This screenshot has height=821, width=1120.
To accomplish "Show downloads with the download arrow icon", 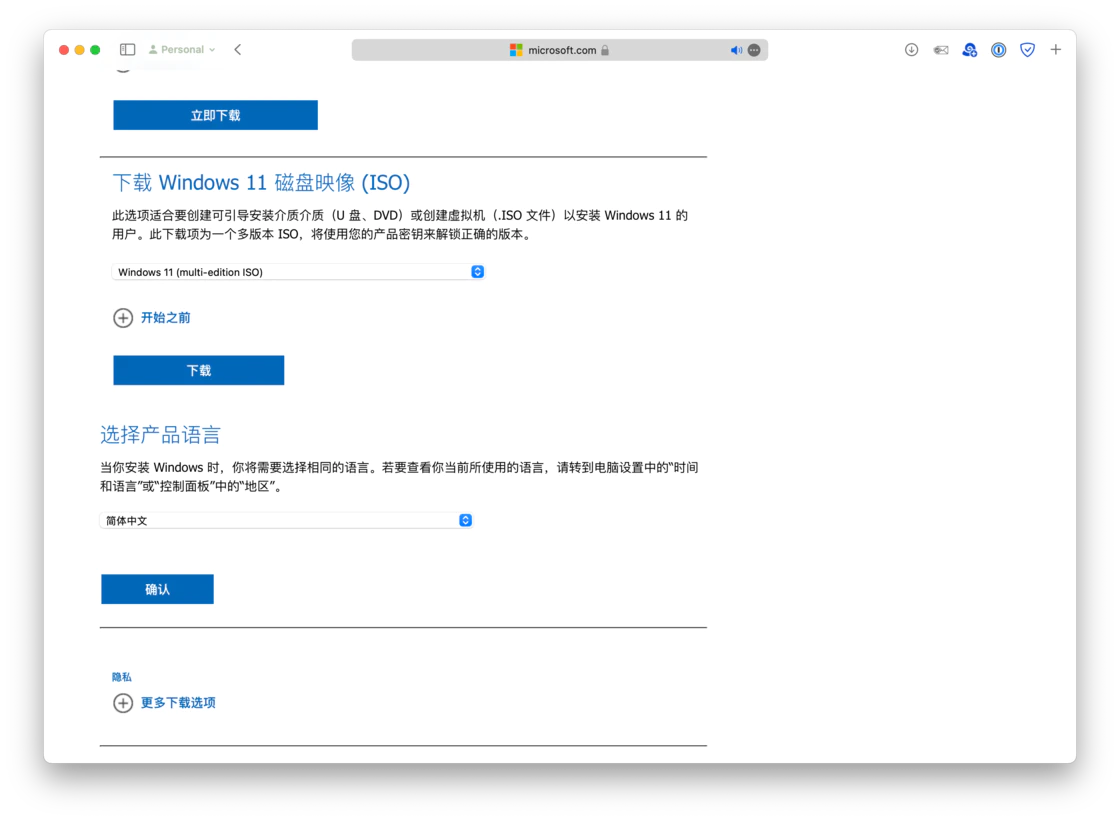I will point(911,49).
